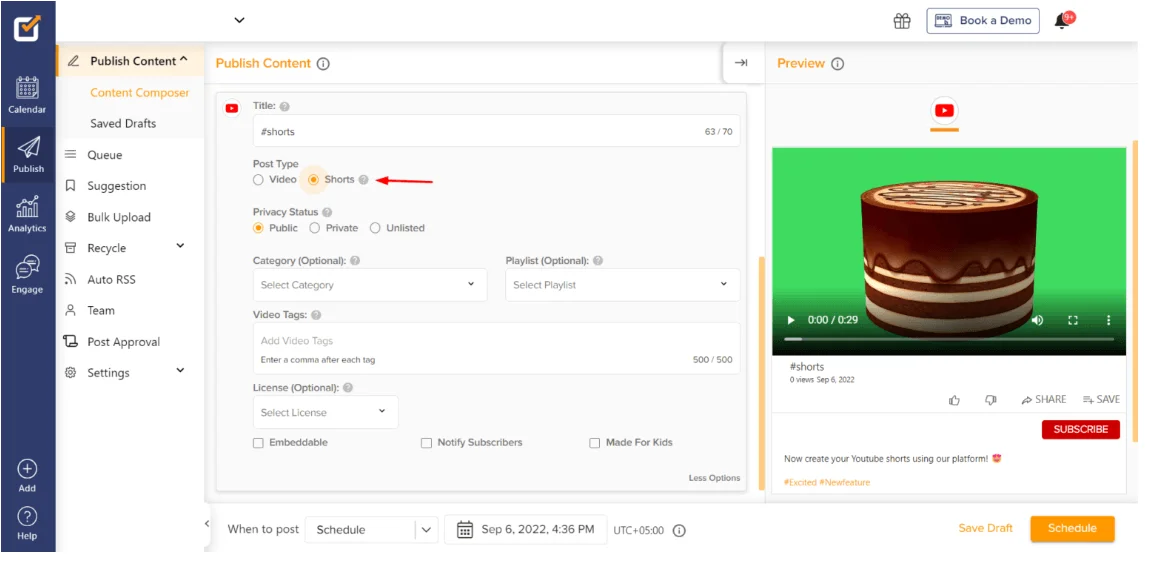Viewport: 1160px width, 574px height.
Task: Click the notifications bell icon
Action: (x=1062, y=21)
